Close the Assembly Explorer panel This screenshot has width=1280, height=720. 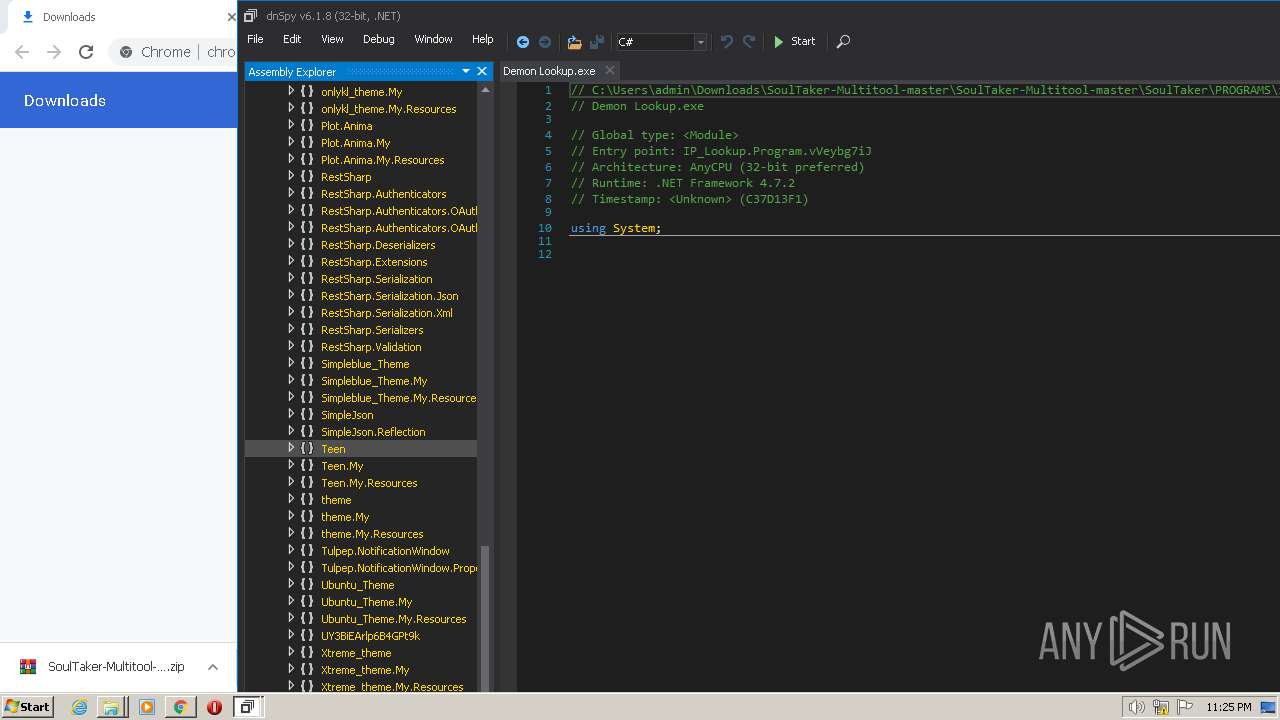tap(482, 71)
